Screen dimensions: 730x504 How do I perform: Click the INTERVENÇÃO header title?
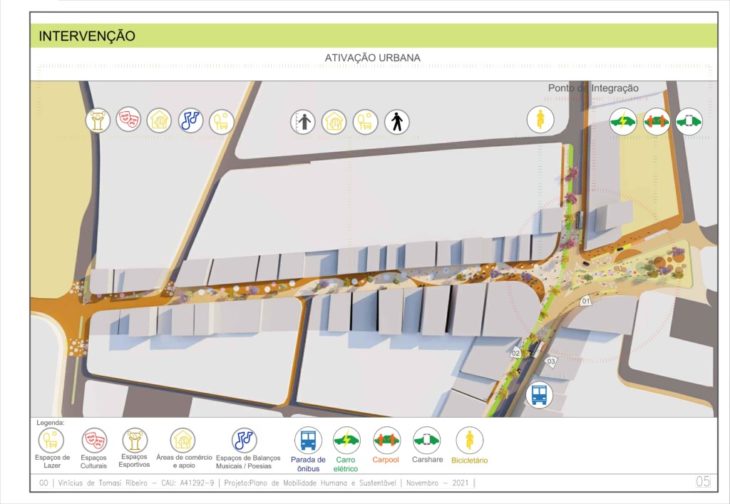click(87, 36)
